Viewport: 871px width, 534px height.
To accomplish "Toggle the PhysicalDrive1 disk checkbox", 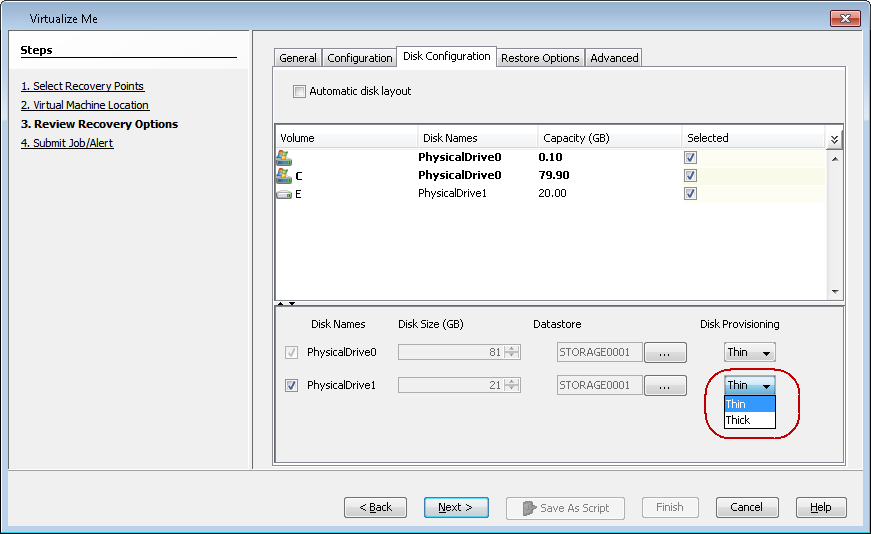I will pyautogui.click(x=291, y=385).
